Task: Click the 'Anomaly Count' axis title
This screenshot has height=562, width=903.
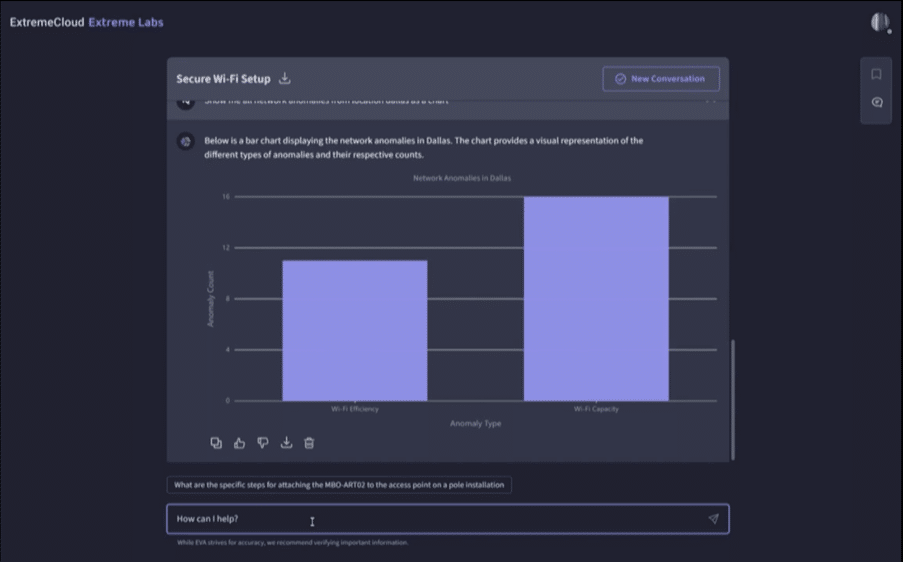Action: [210, 299]
